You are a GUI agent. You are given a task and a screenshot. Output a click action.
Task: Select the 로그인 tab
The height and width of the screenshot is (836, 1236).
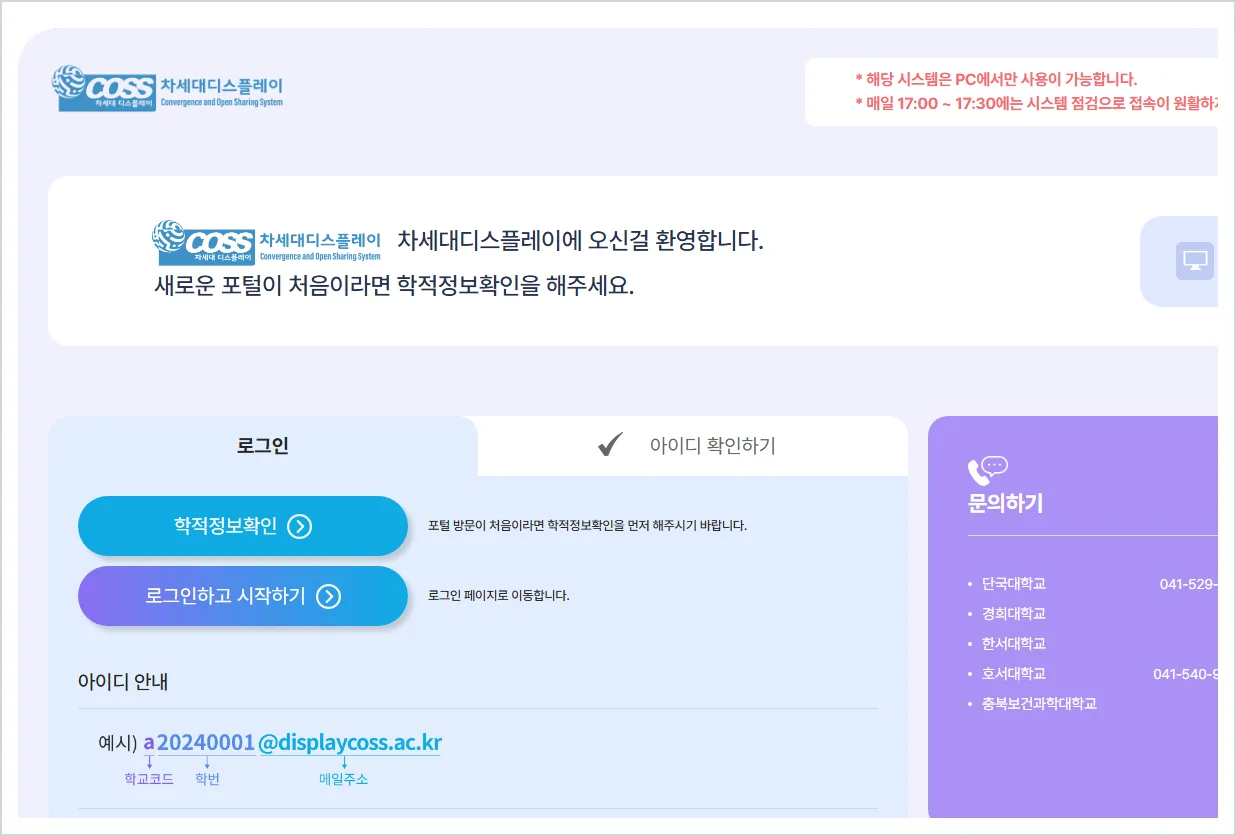pyautogui.click(x=263, y=446)
